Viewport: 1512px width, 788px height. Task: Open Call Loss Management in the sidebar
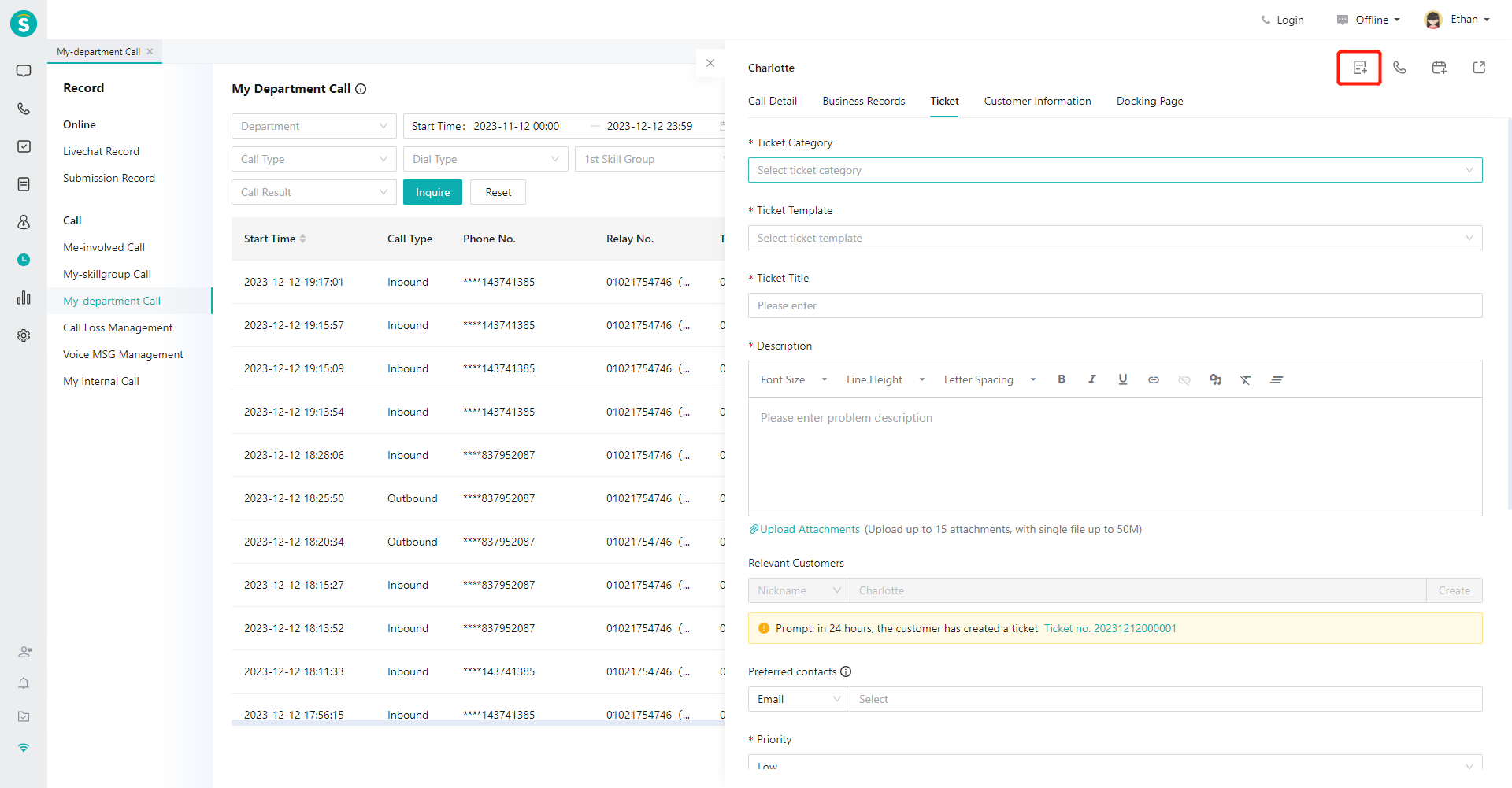coord(117,327)
